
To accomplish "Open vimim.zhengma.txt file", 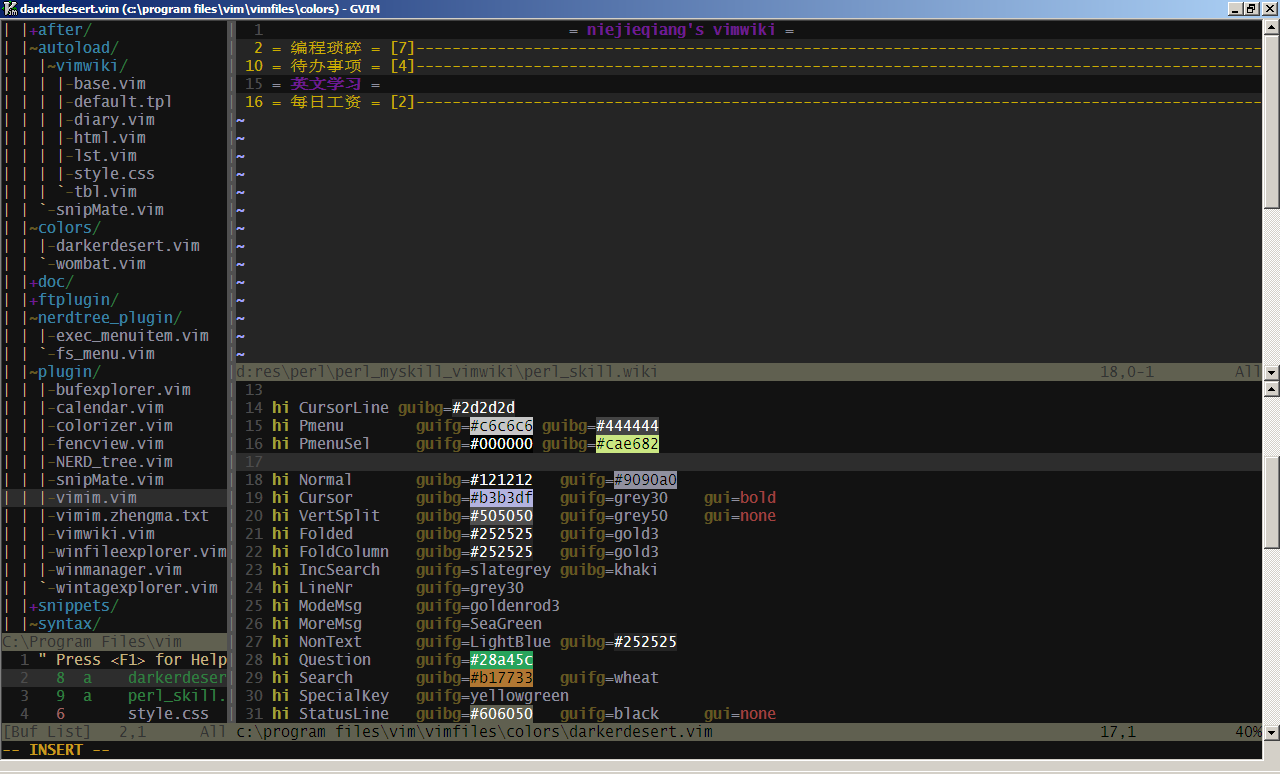I will pyautogui.click(x=132, y=516).
